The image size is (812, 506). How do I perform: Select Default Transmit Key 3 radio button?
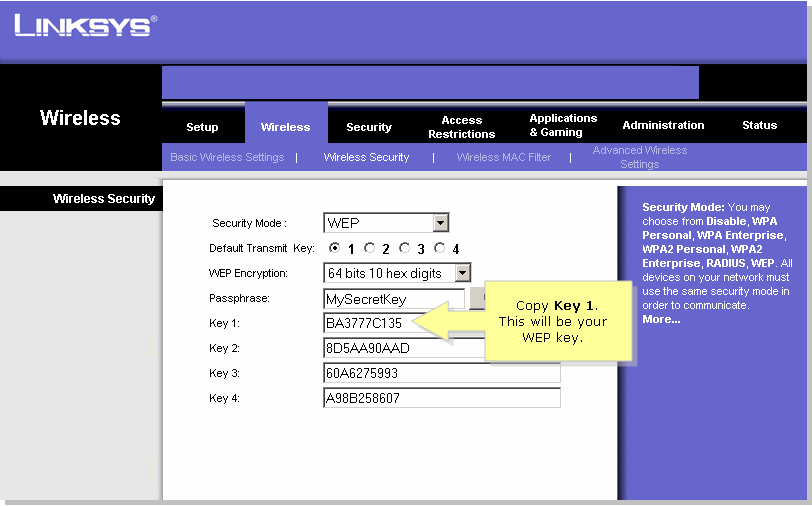click(x=404, y=248)
